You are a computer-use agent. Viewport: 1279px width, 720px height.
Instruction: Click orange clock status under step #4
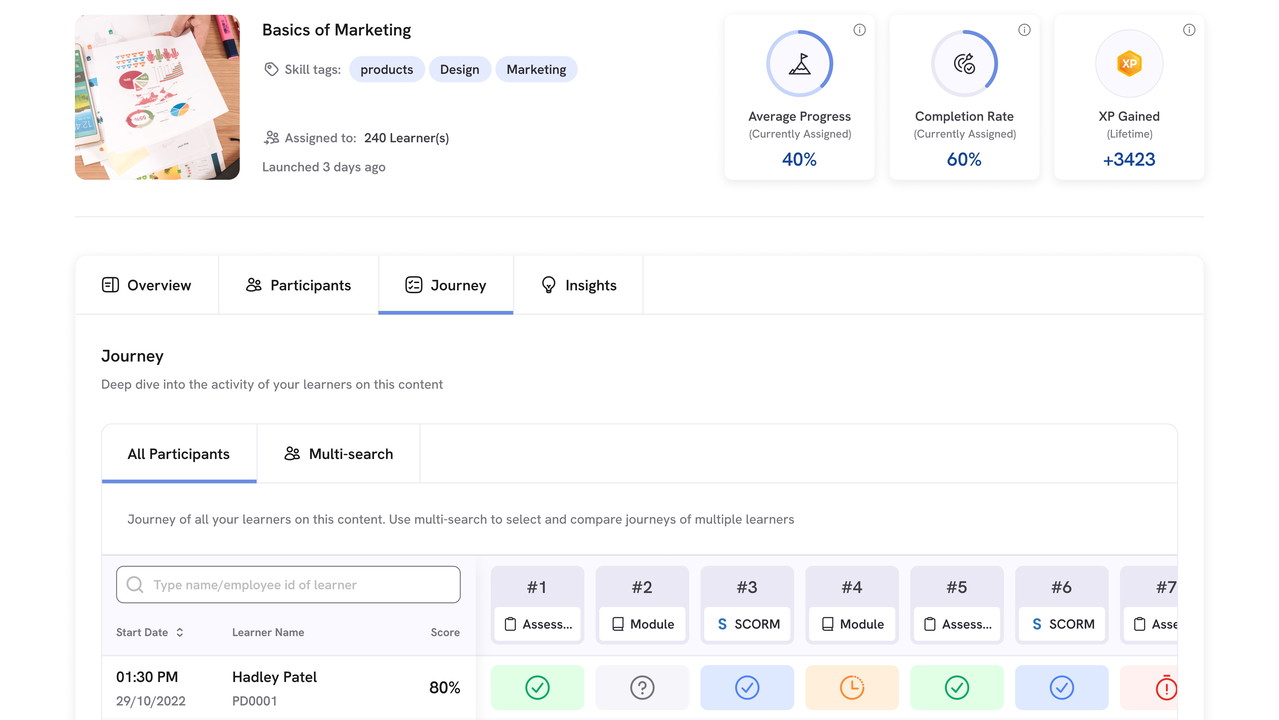[x=851, y=688]
